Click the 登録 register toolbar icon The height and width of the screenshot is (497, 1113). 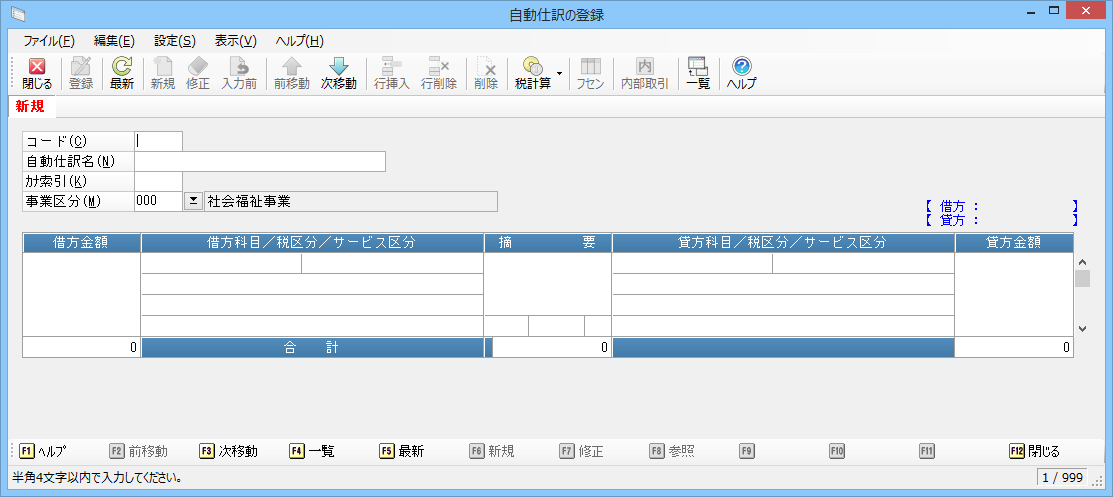coord(81,74)
